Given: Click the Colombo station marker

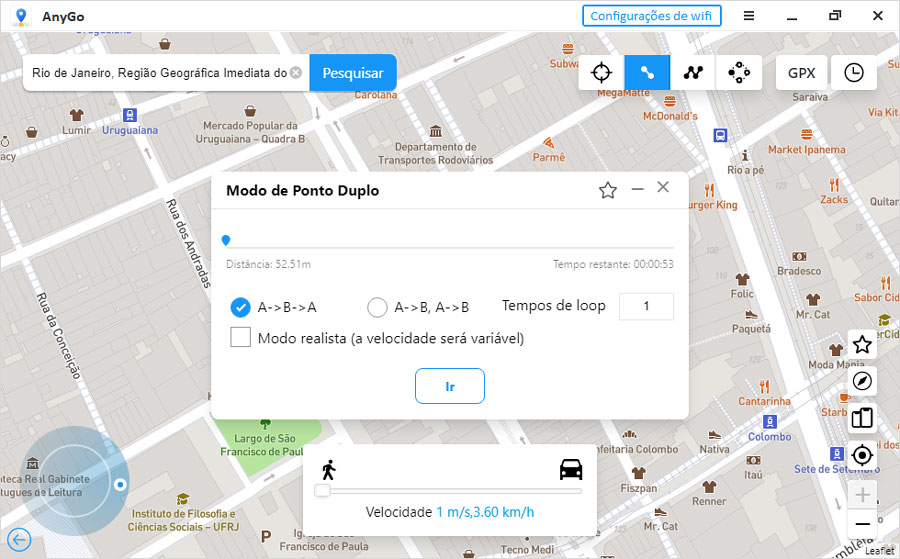Looking at the screenshot, I should [770, 422].
